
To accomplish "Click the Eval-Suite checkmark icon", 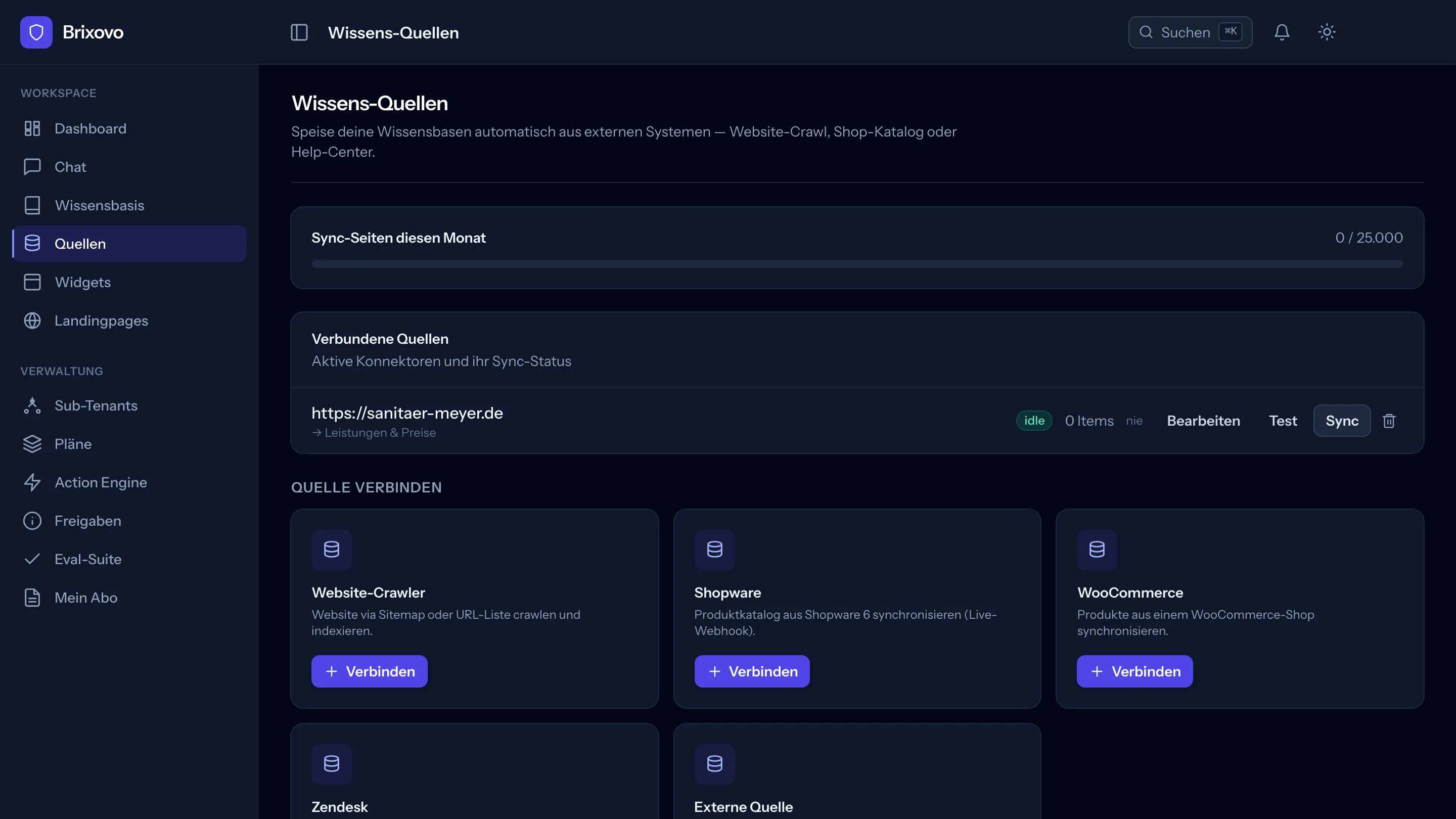I will tap(32, 559).
